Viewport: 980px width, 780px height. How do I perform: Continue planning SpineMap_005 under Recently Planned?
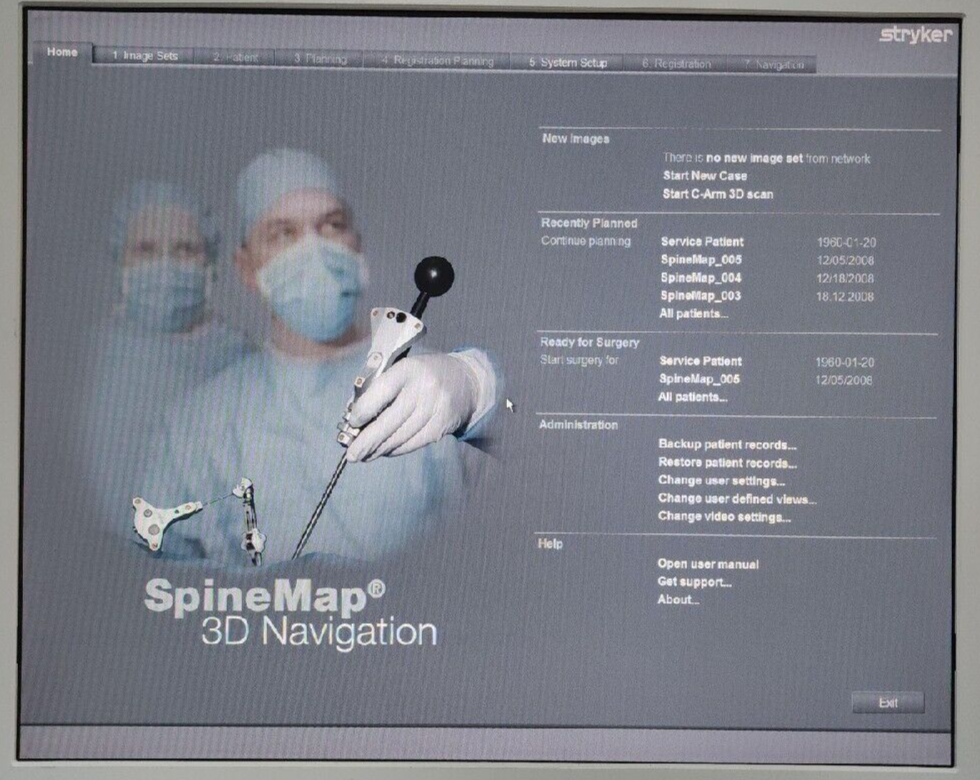click(x=701, y=260)
